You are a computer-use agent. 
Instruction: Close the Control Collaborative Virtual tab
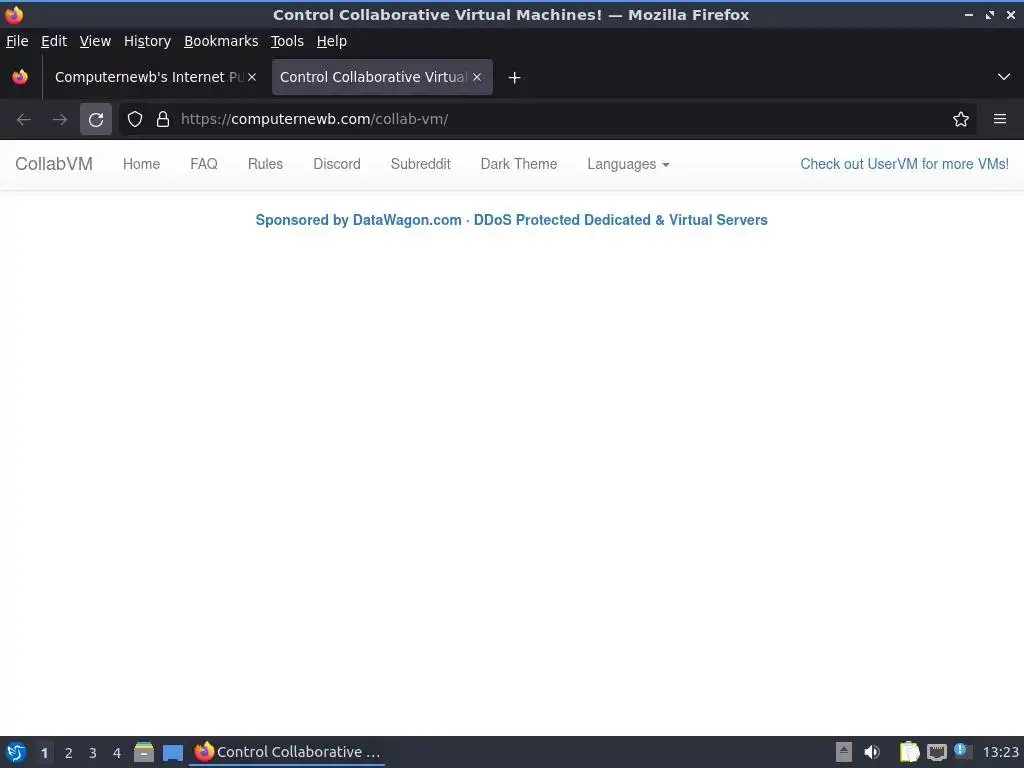[477, 77]
